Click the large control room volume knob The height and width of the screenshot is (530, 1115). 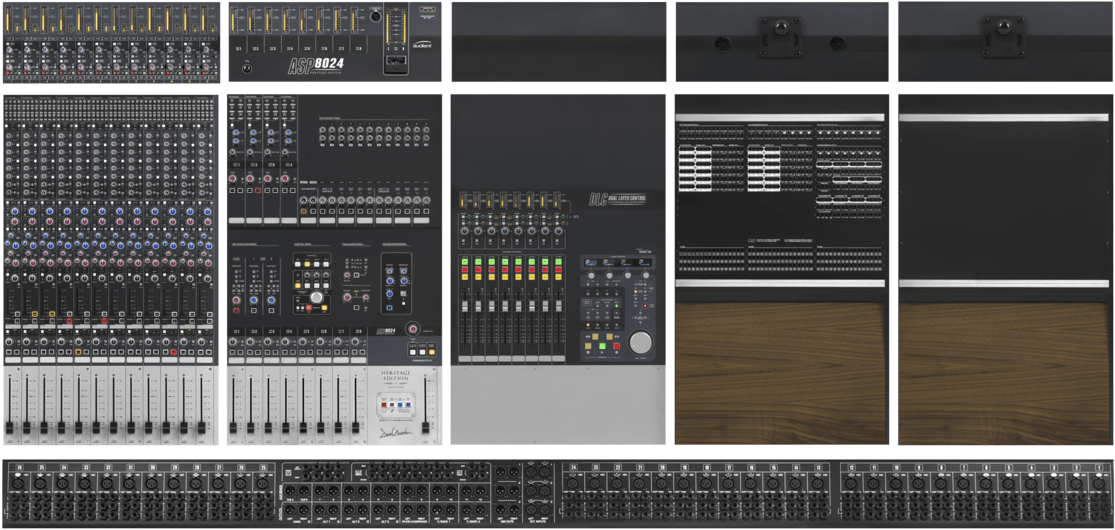click(x=317, y=298)
